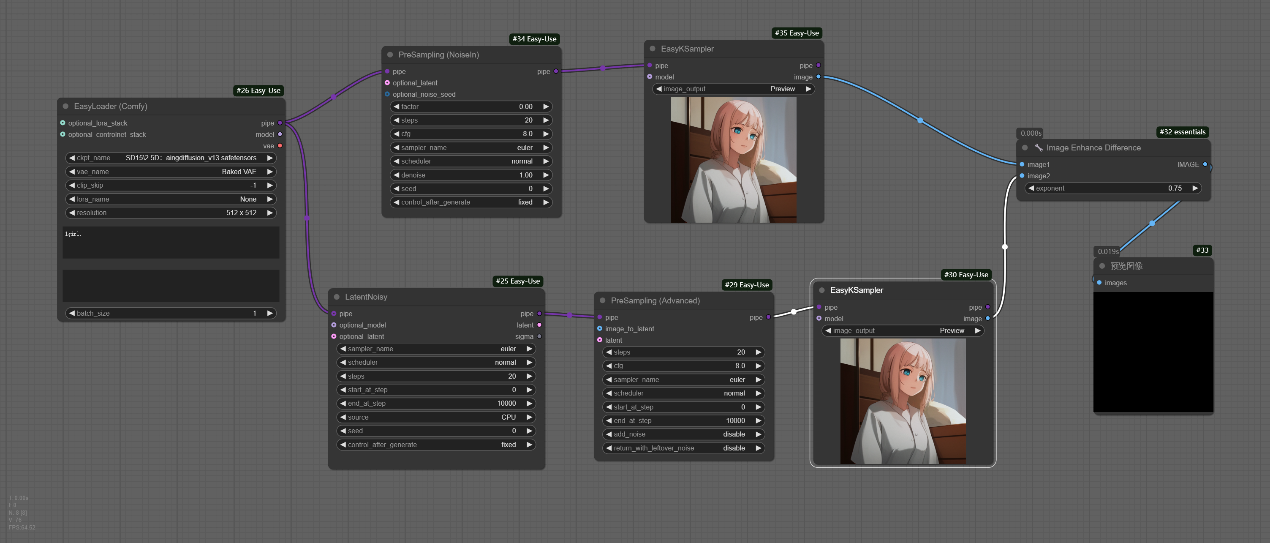Toggle add_noise setting in PreSampling (Advanced)
Image resolution: width=1270 pixels, height=543 pixels.
click(682, 435)
